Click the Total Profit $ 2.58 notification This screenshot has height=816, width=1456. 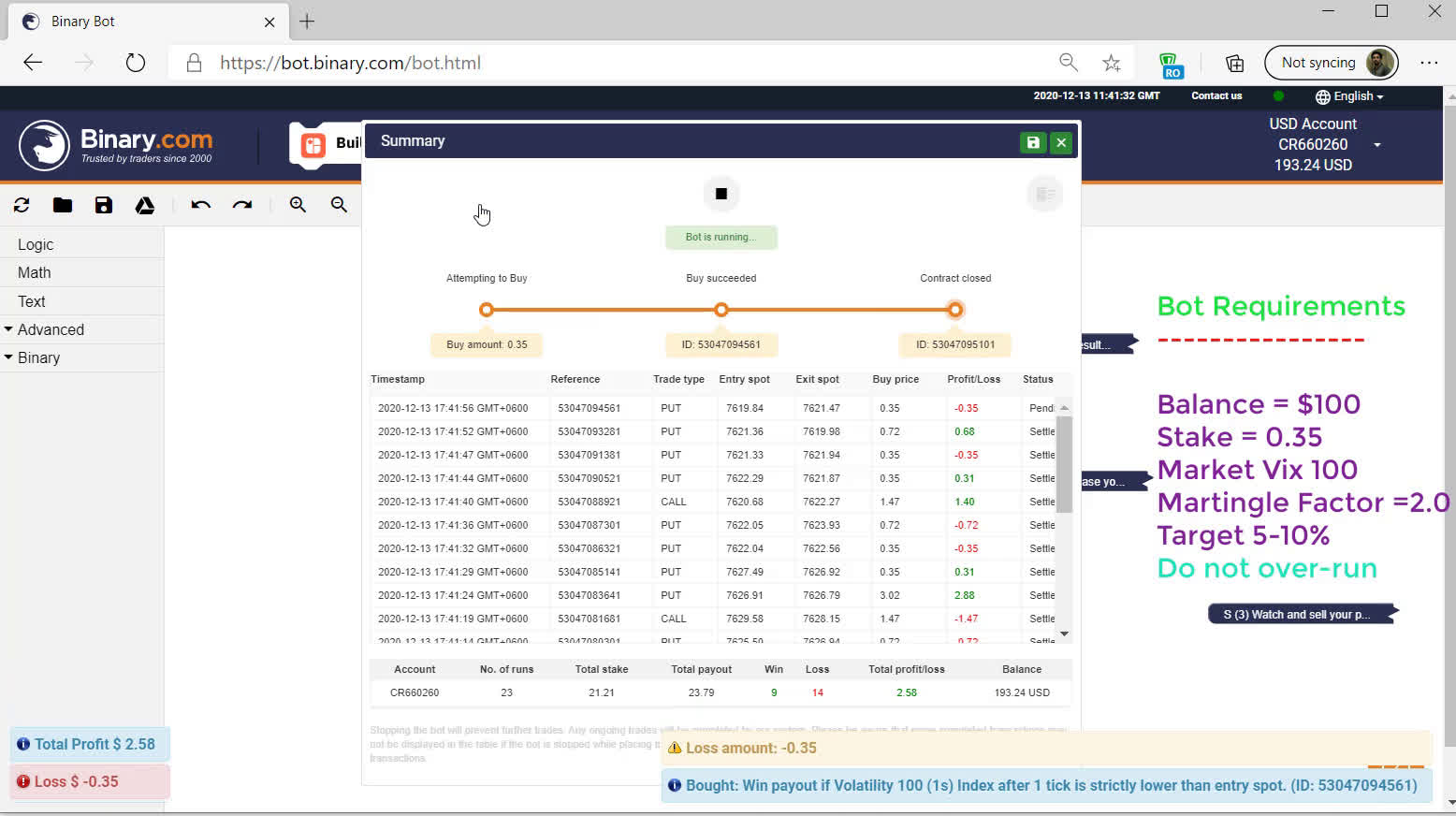(x=90, y=745)
